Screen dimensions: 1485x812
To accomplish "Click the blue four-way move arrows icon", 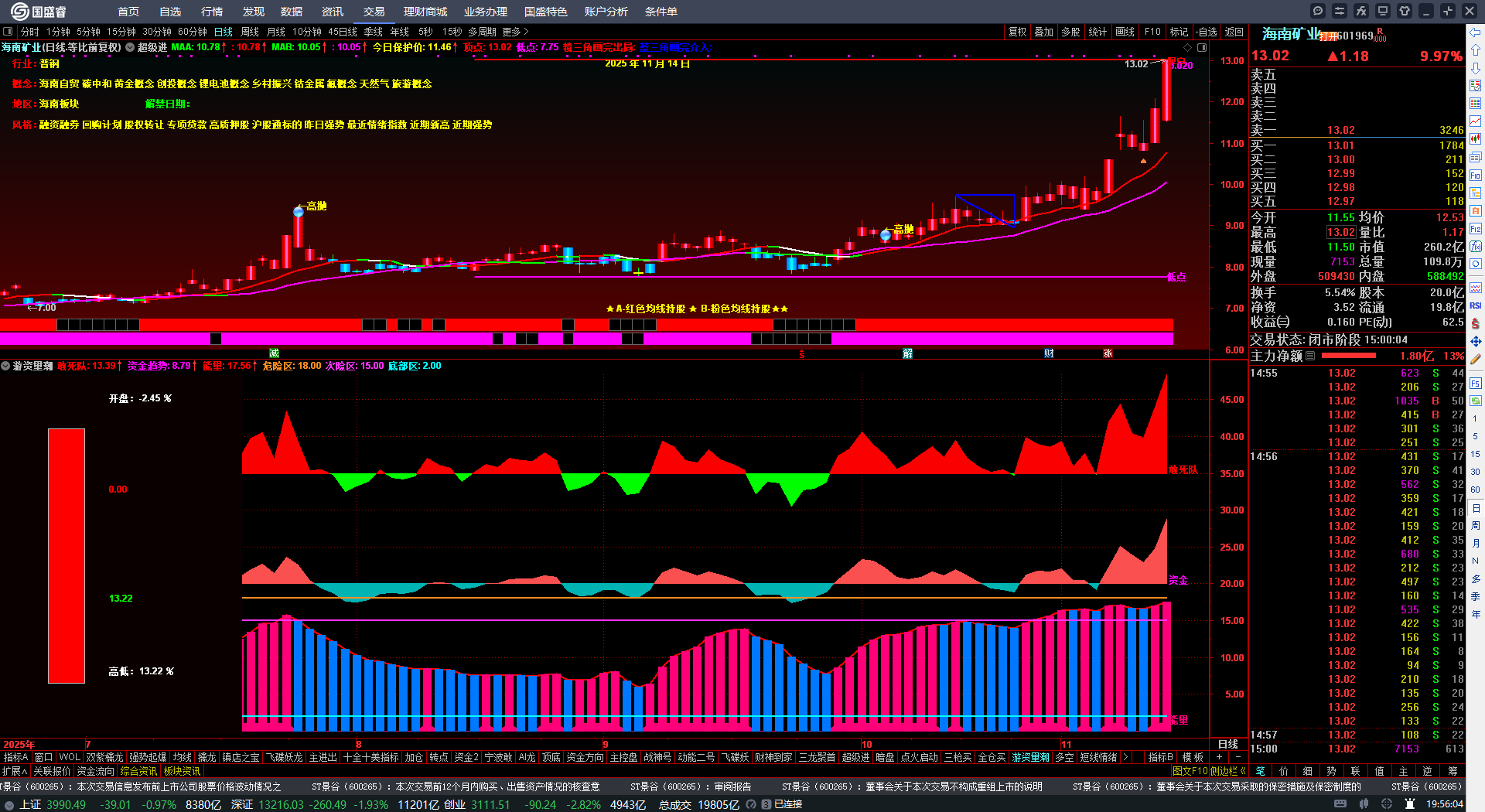I will pos(1476,341).
